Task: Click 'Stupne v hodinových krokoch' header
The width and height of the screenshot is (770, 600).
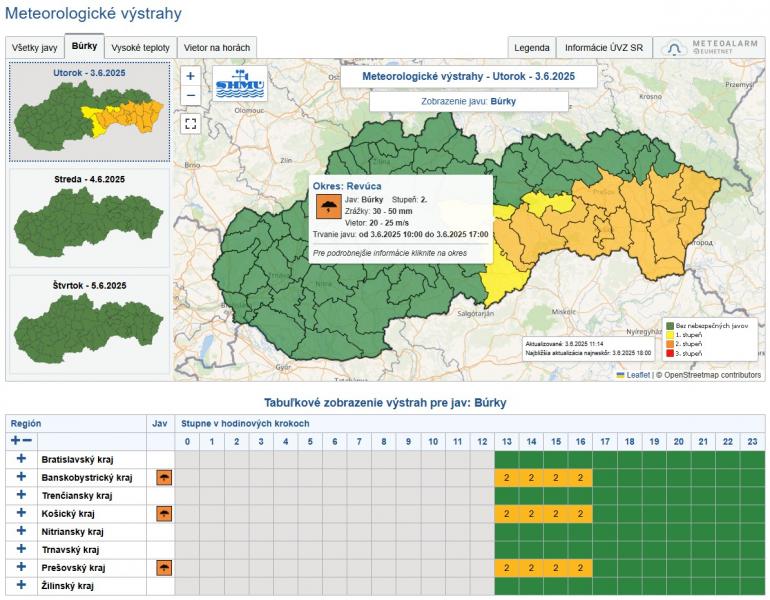Action: 245,423
